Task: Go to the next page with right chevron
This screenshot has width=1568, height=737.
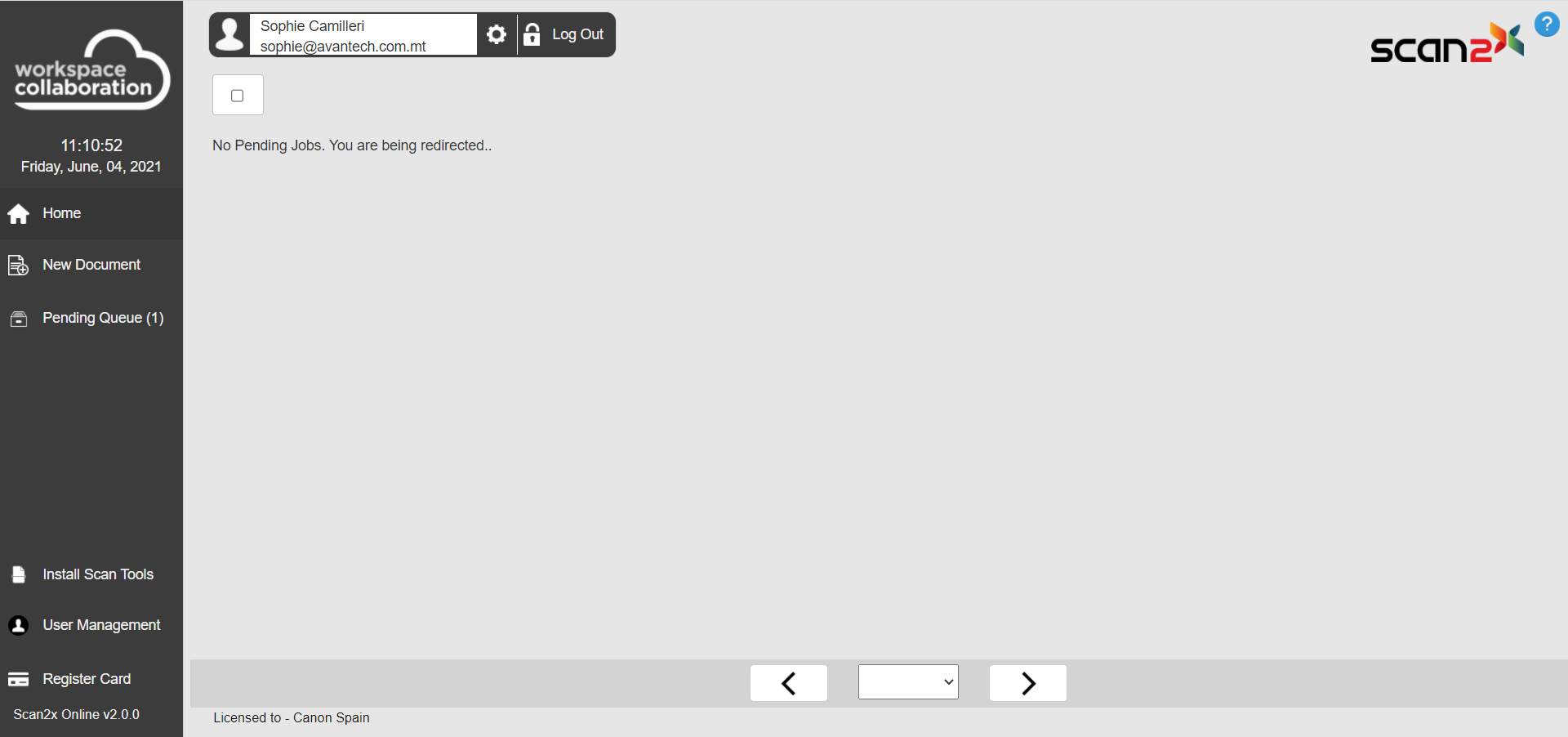Action: pyautogui.click(x=1027, y=683)
